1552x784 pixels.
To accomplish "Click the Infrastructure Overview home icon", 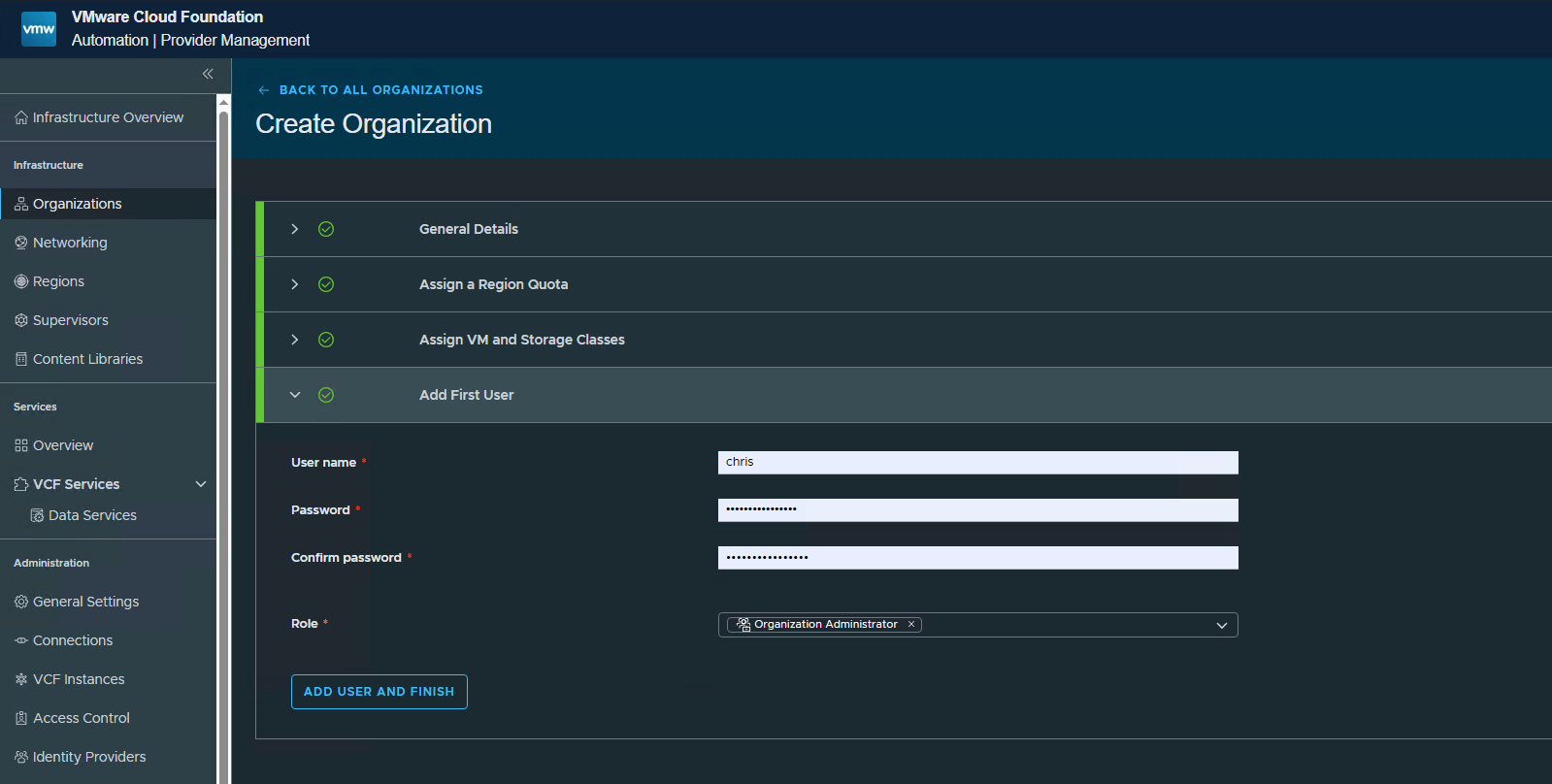I will coord(21,117).
